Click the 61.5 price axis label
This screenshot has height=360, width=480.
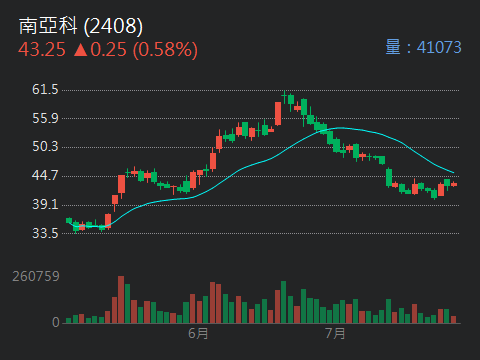[x=45, y=89]
